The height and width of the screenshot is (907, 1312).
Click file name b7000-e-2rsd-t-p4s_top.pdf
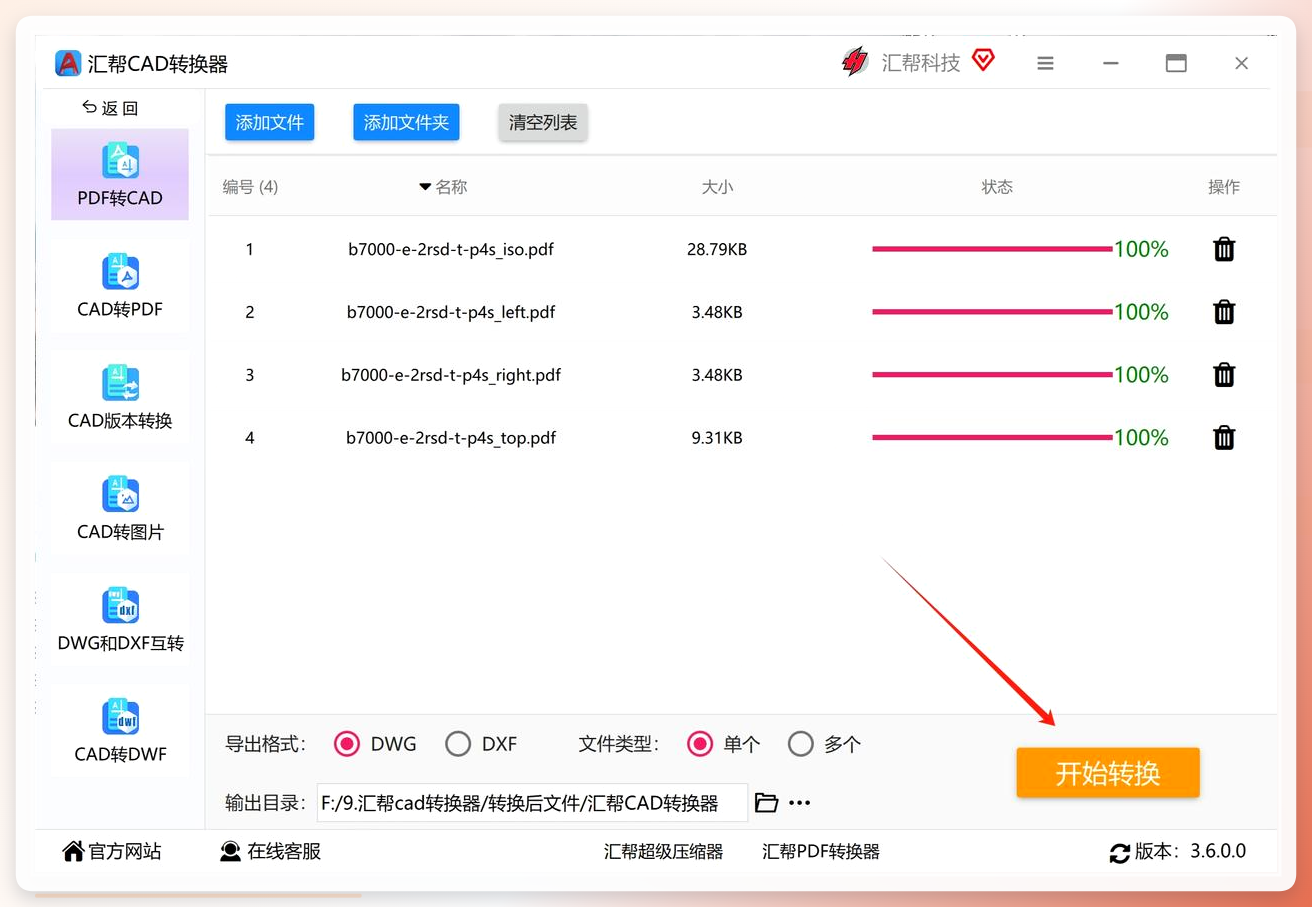click(x=451, y=438)
